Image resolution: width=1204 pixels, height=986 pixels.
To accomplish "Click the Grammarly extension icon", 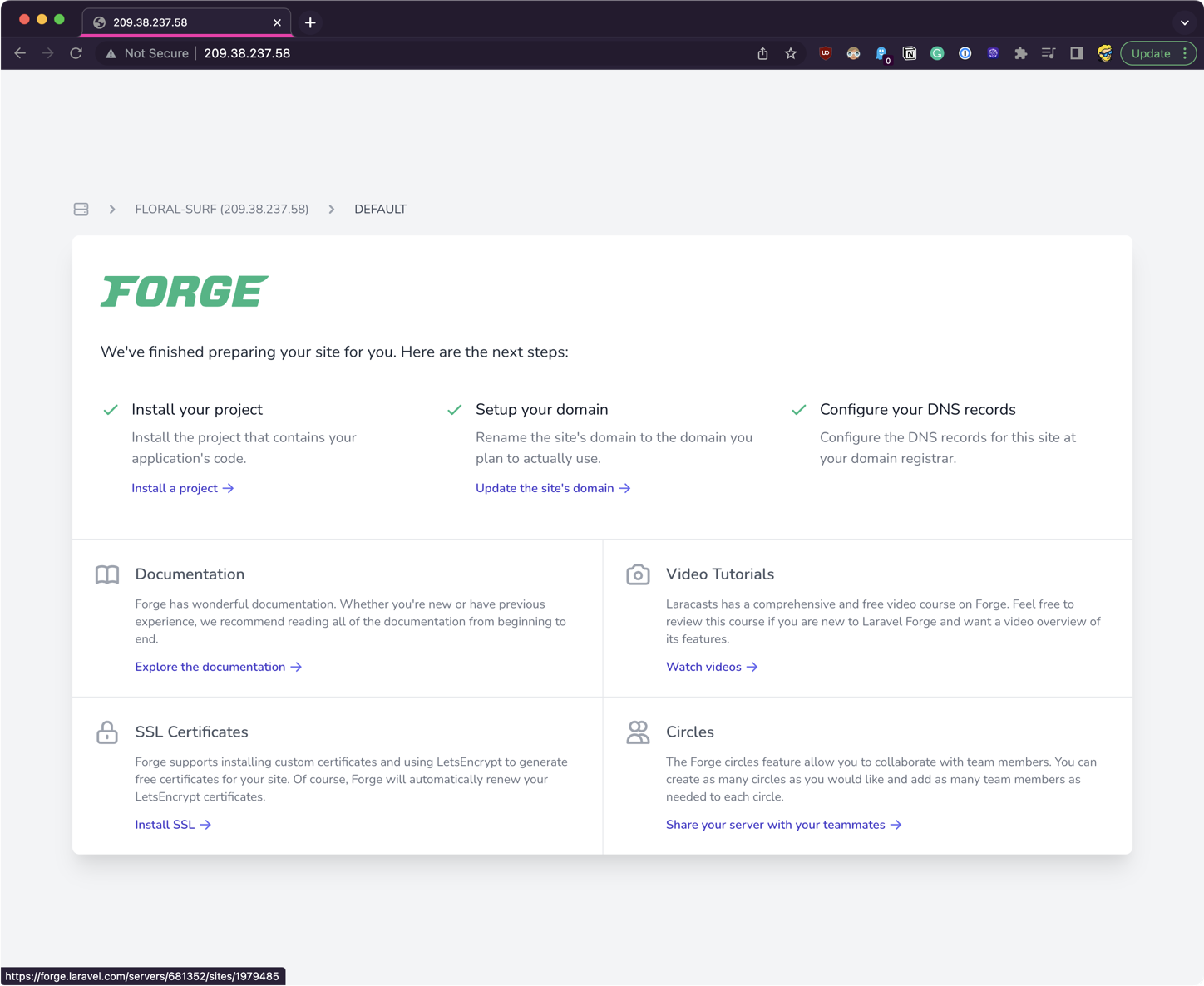I will pos(937,53).
